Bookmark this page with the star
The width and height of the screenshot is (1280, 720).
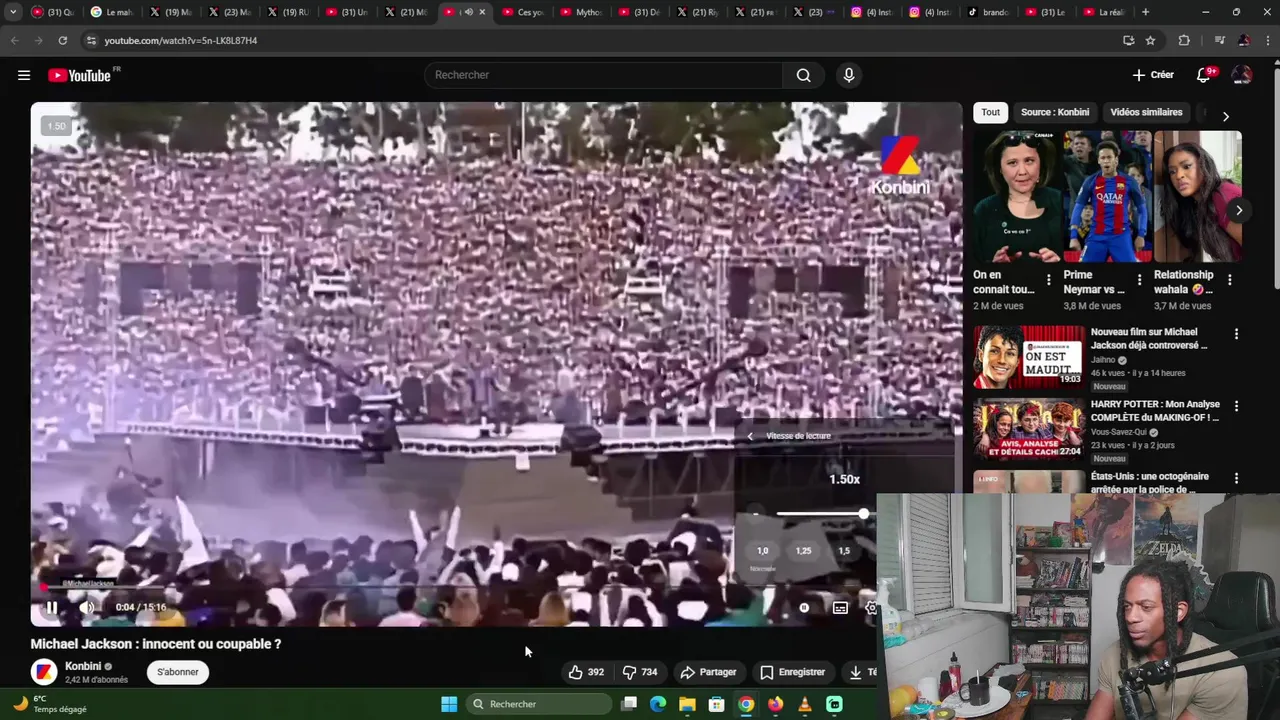1150,40
